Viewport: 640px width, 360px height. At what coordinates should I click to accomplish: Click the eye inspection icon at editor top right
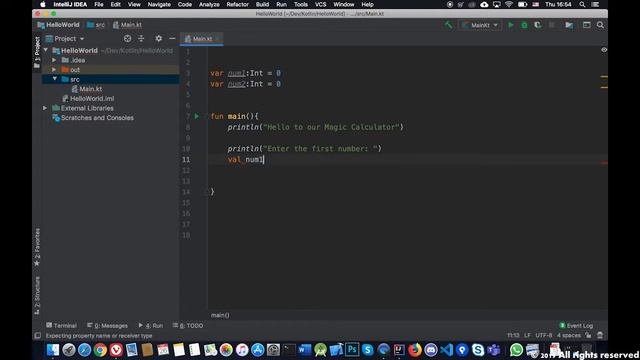pos(604,50)
